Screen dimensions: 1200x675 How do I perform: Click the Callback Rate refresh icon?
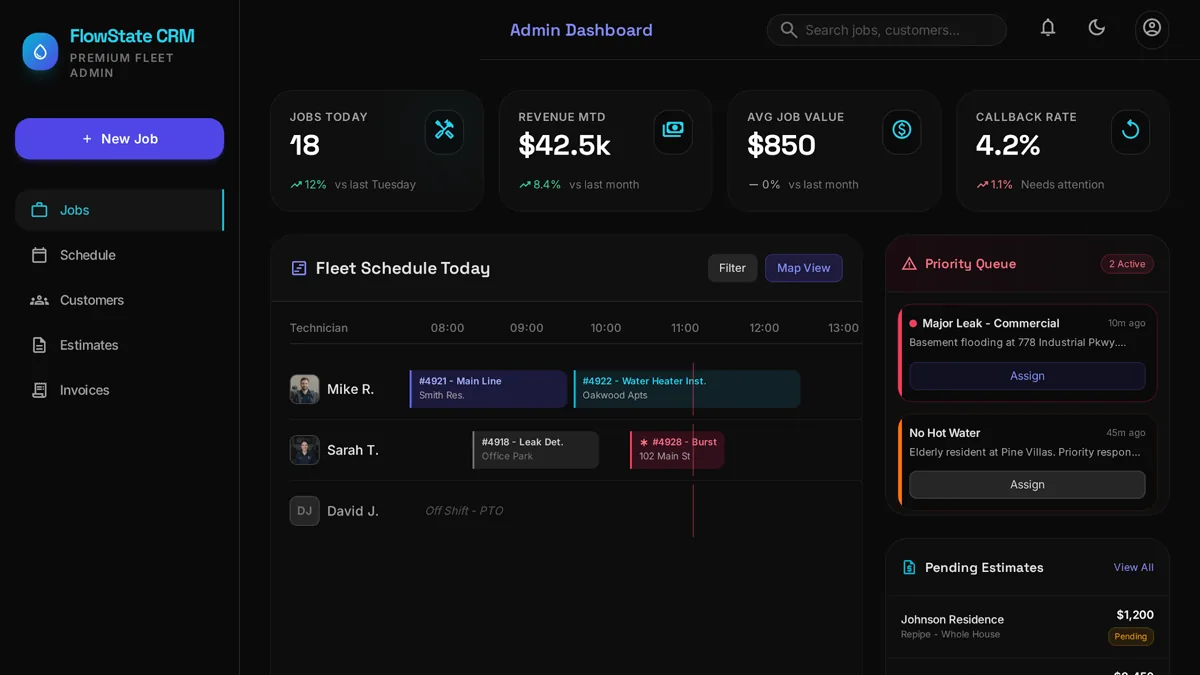[1130, 130]
